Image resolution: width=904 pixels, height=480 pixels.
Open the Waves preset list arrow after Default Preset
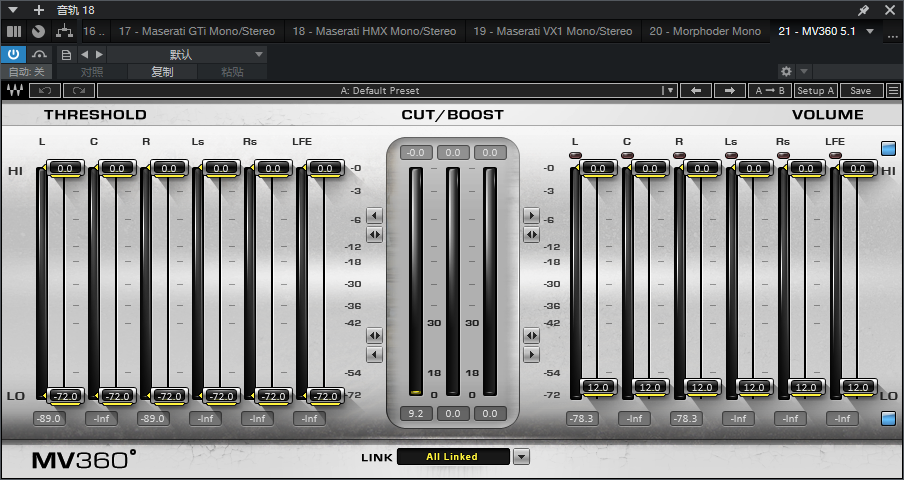669,90
